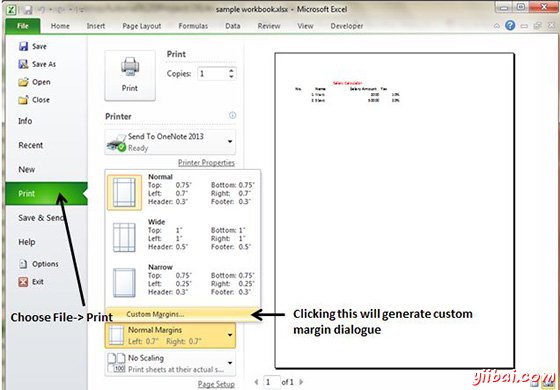Click the current page number field
Viewport: 560px width, 390px height.
click(x=271, y=382)
